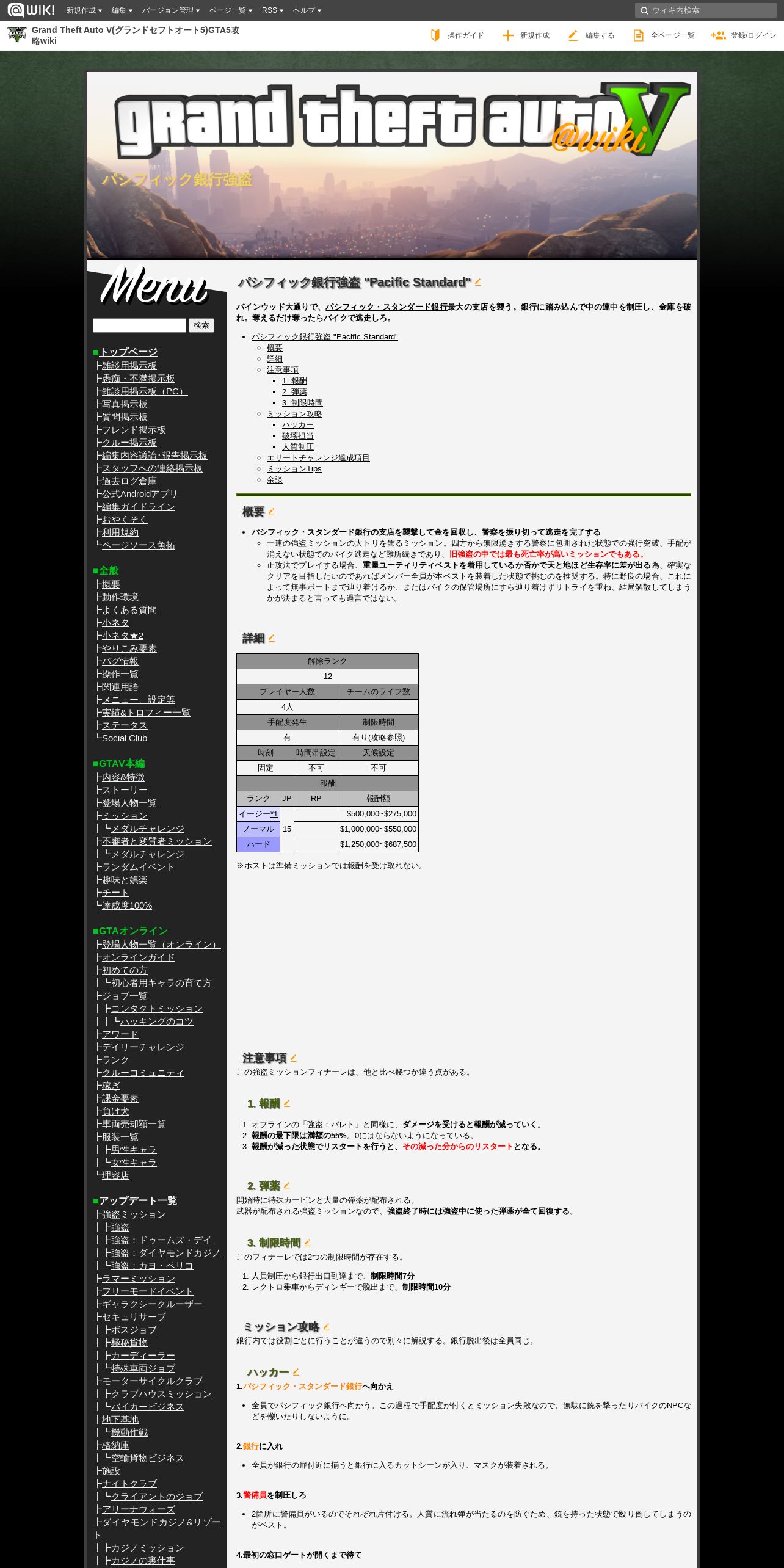Click edit pencil beside 1. 報酬 heading
Viewport: 784px width, 1568px height.
(287, 1103)
